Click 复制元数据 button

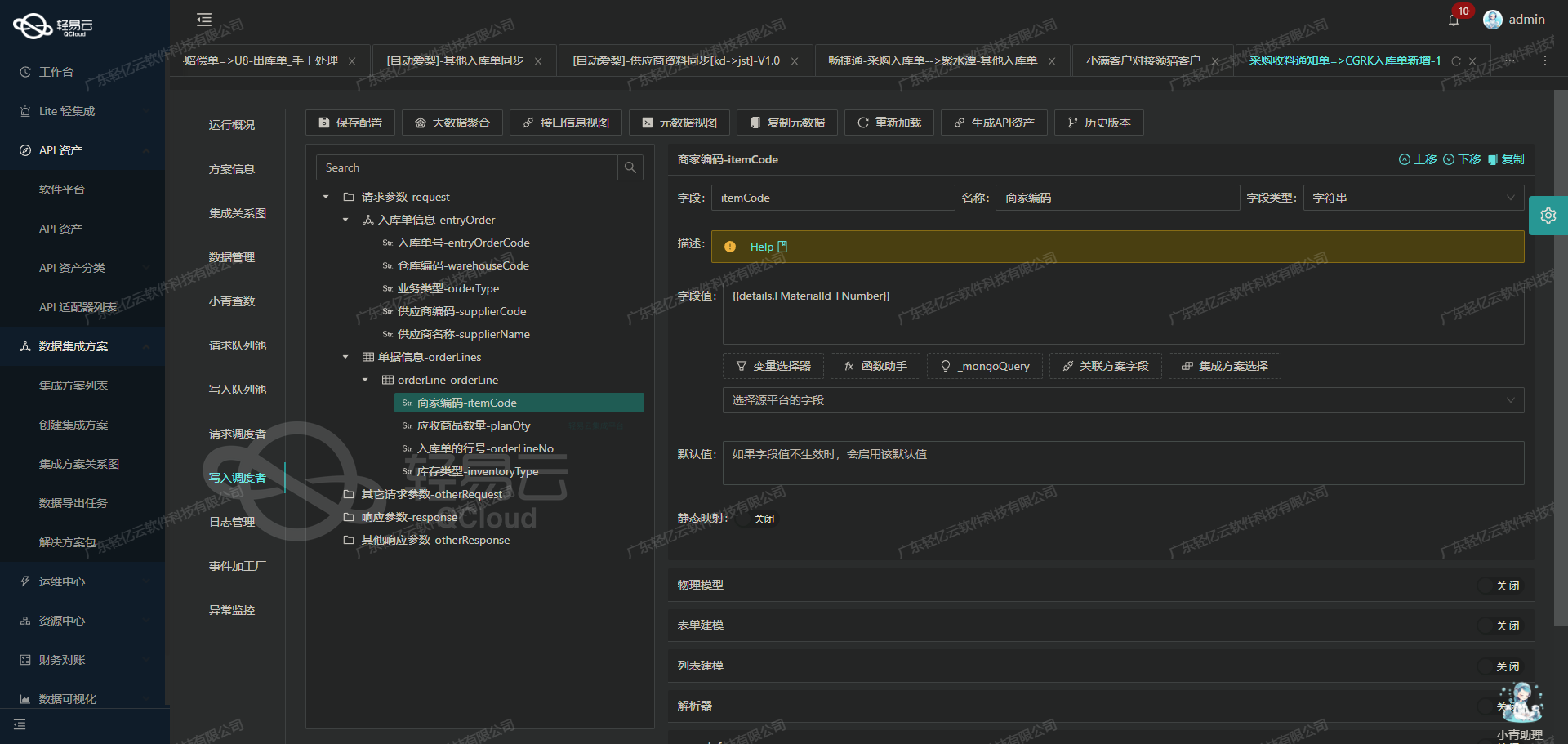[x=787, y=123]
